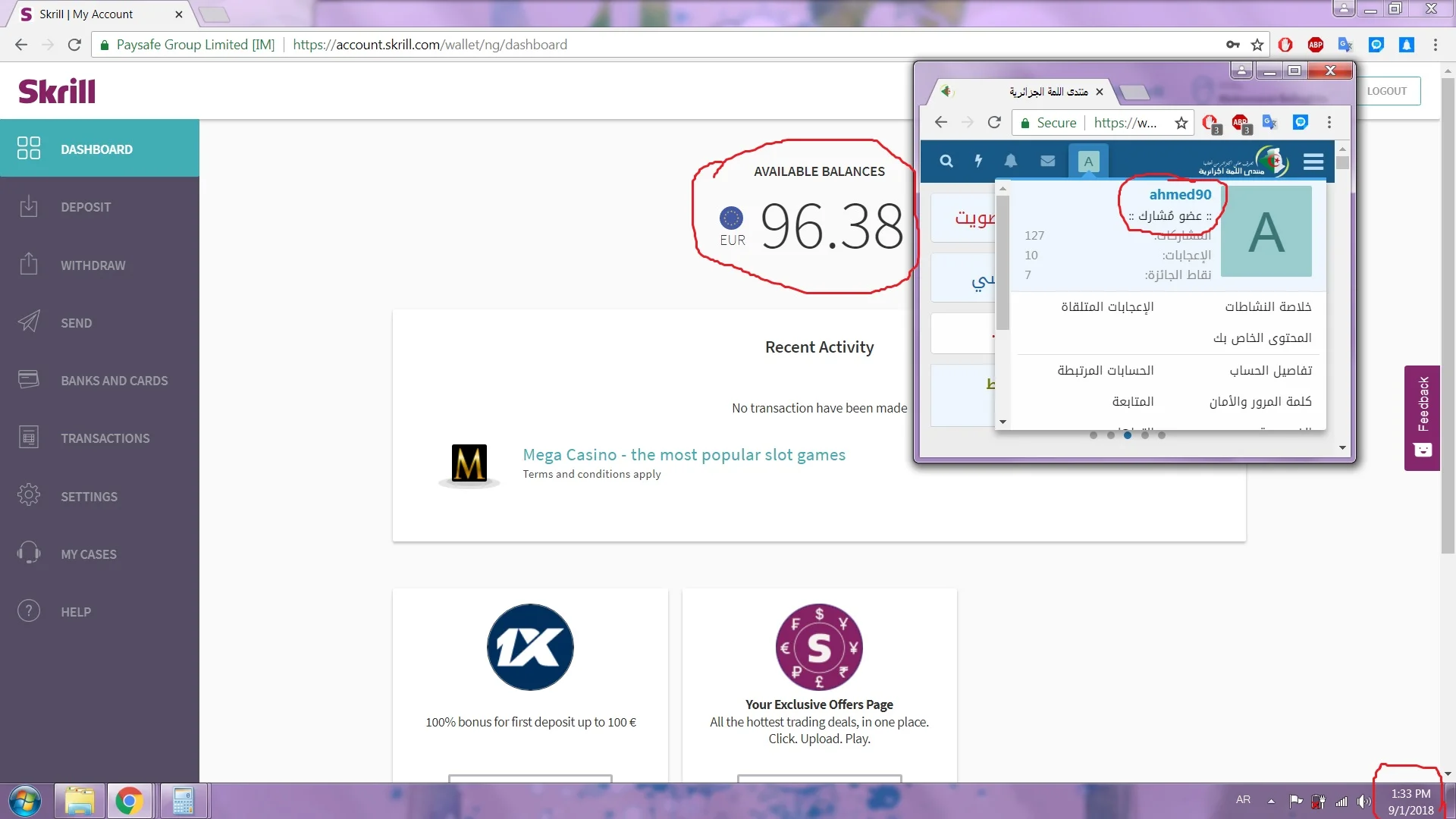Open the Transactions menu item
The width and height of the screenshot is (1456, 819).
105,438
